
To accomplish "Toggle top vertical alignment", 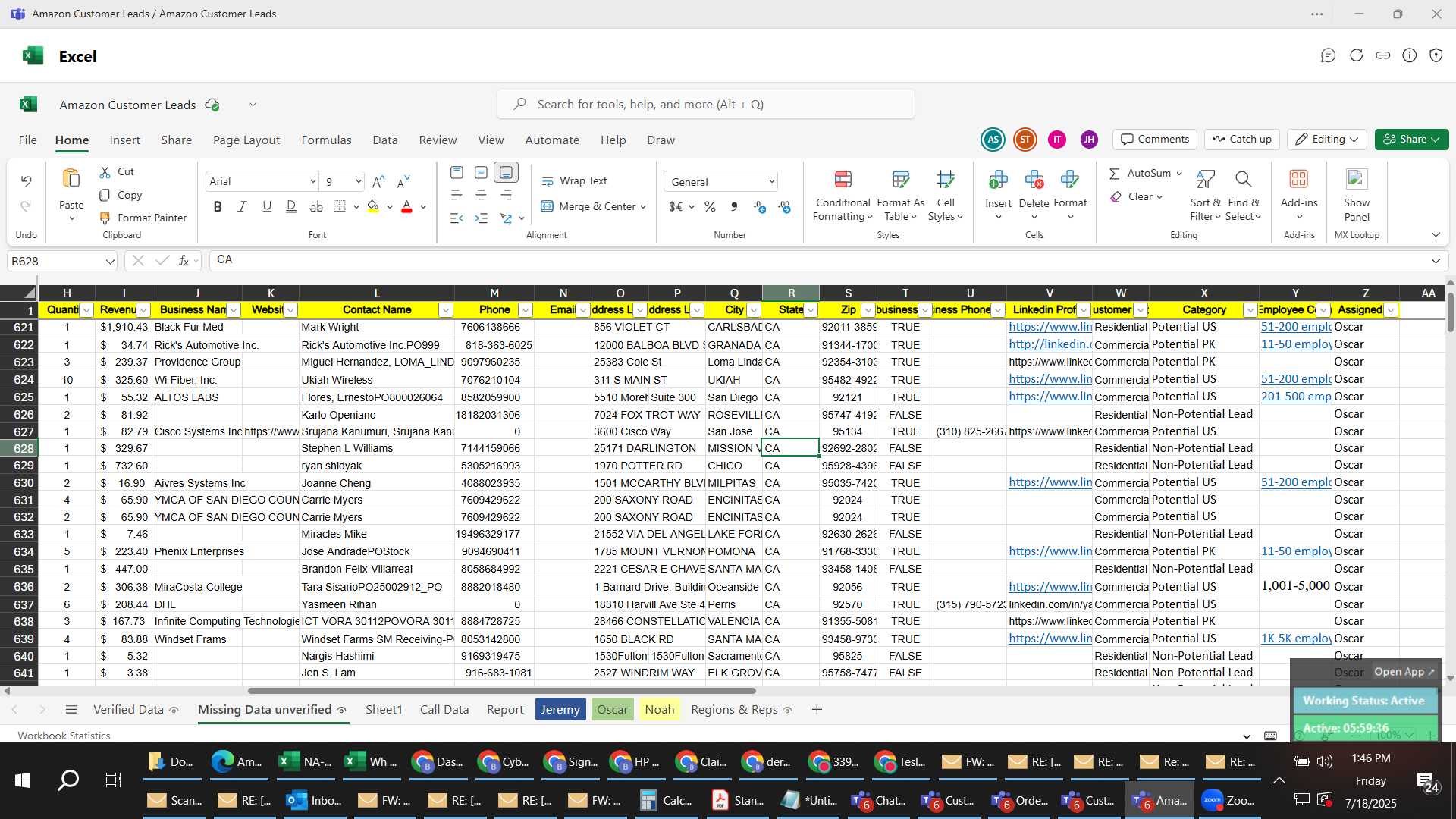I will point(456,173).
